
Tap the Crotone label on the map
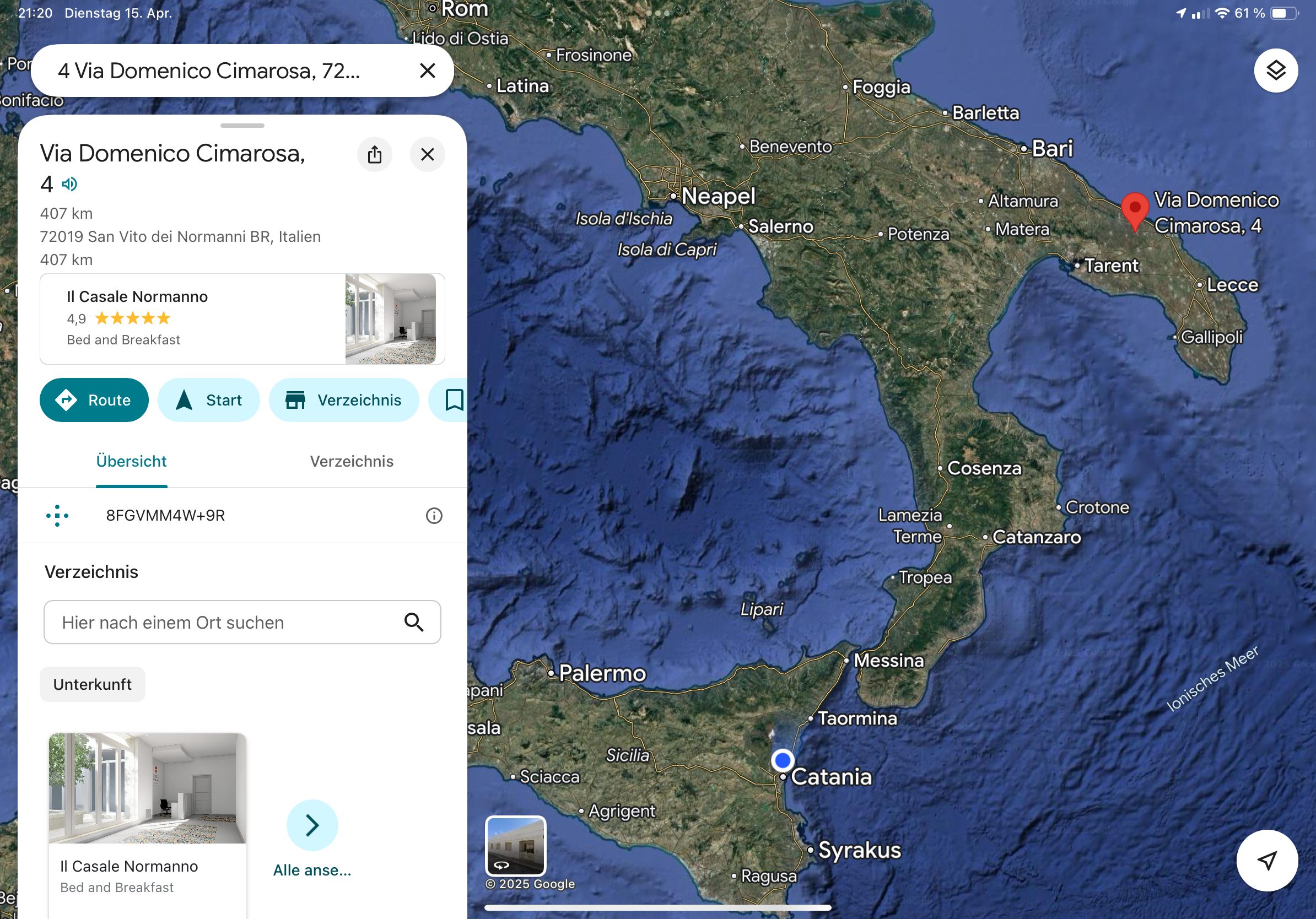click(1097, 507)
